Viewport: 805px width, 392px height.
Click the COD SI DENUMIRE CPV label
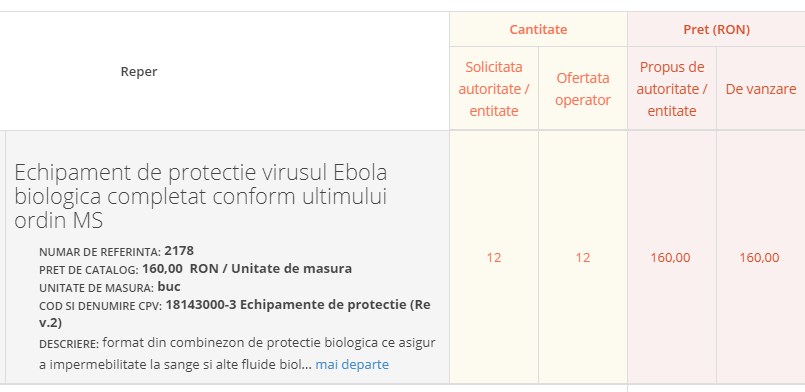tap(101, 306)
